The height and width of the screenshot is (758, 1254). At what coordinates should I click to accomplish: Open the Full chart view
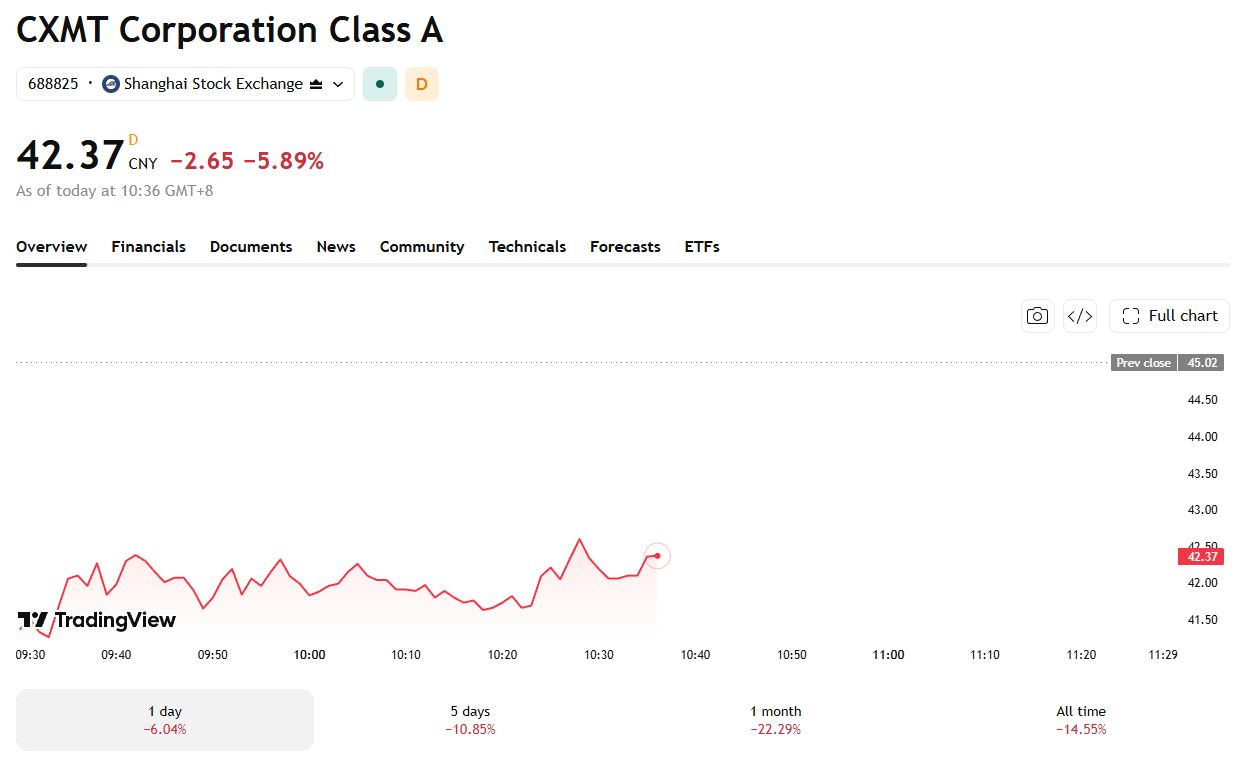click(1169, 316)
